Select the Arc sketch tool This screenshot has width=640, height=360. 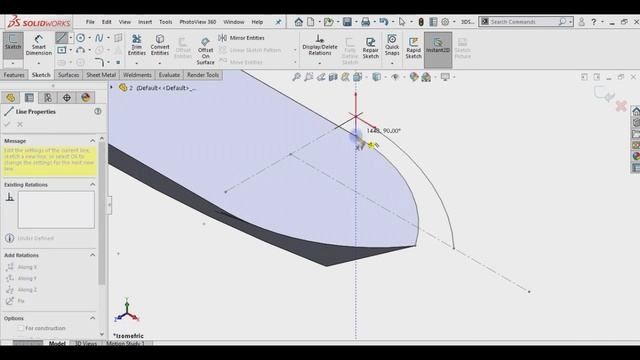coord(80,50)
